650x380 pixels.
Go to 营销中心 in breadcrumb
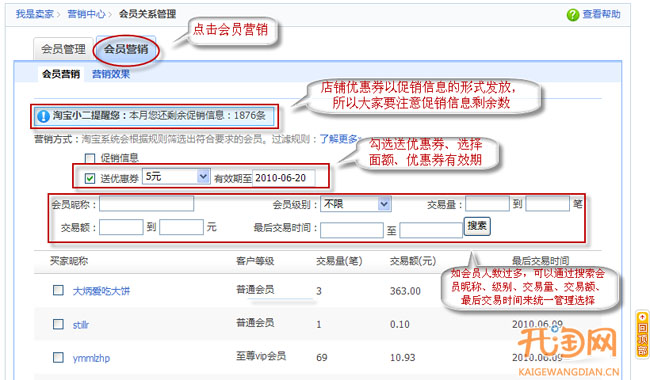click(86, 14)
